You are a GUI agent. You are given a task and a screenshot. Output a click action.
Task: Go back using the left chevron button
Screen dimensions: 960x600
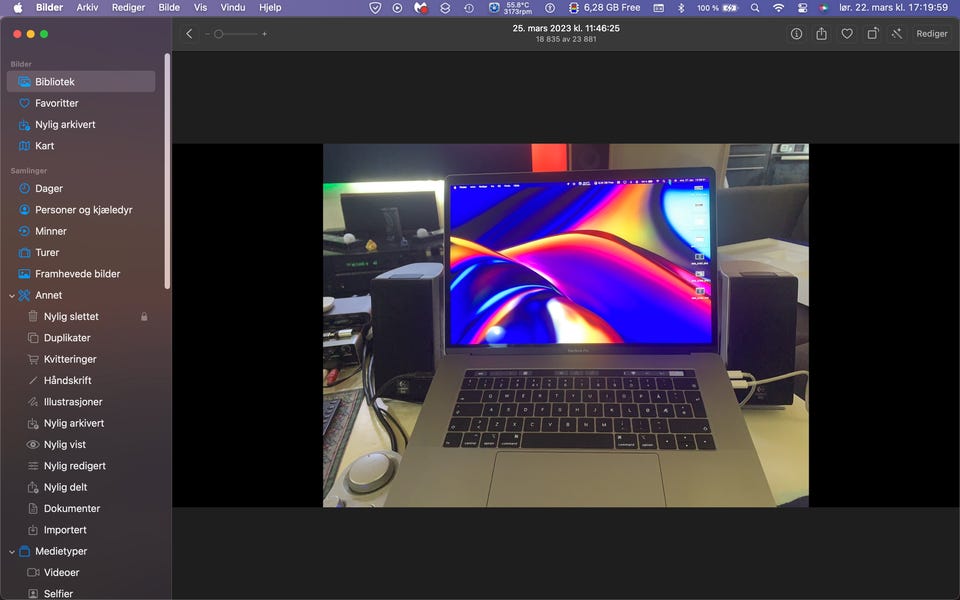click(x=189, y=34)
